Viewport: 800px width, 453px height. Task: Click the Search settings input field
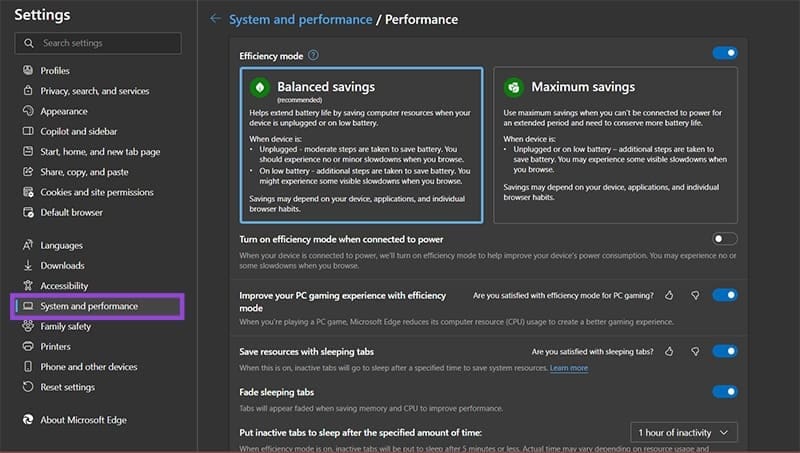tap(98, 43)
